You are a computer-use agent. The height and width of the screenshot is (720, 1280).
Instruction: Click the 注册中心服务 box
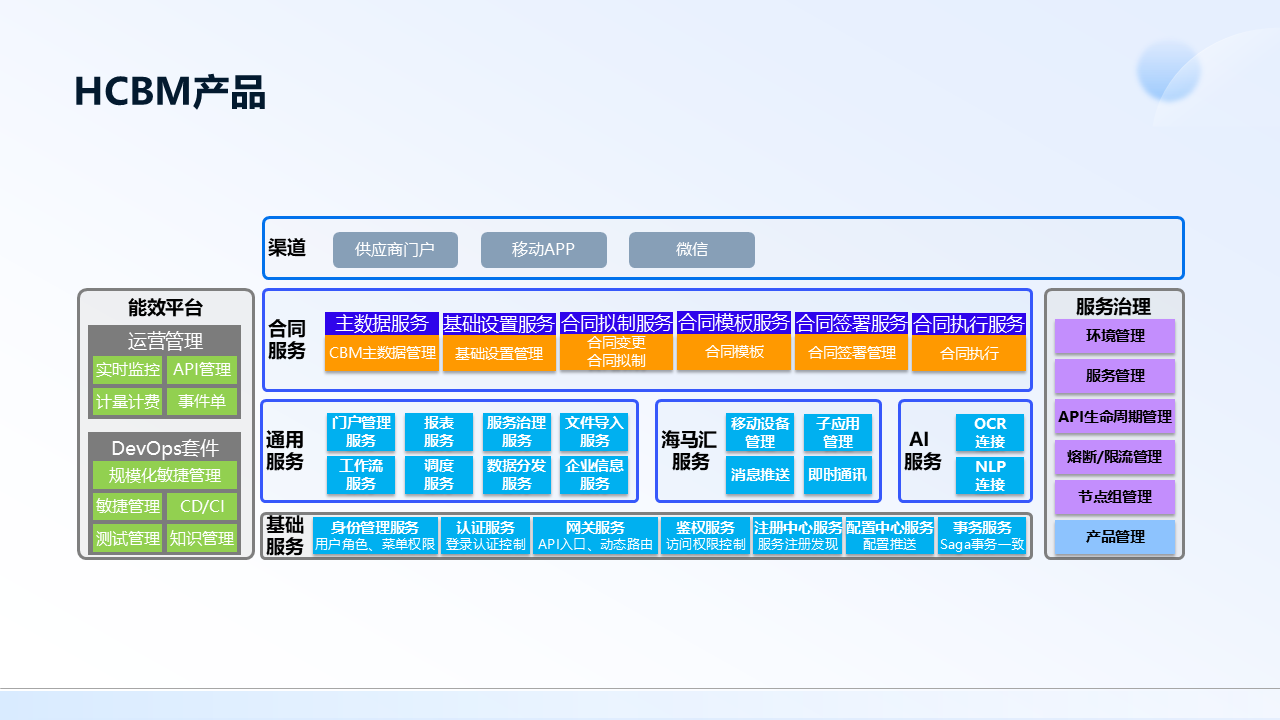798,536
